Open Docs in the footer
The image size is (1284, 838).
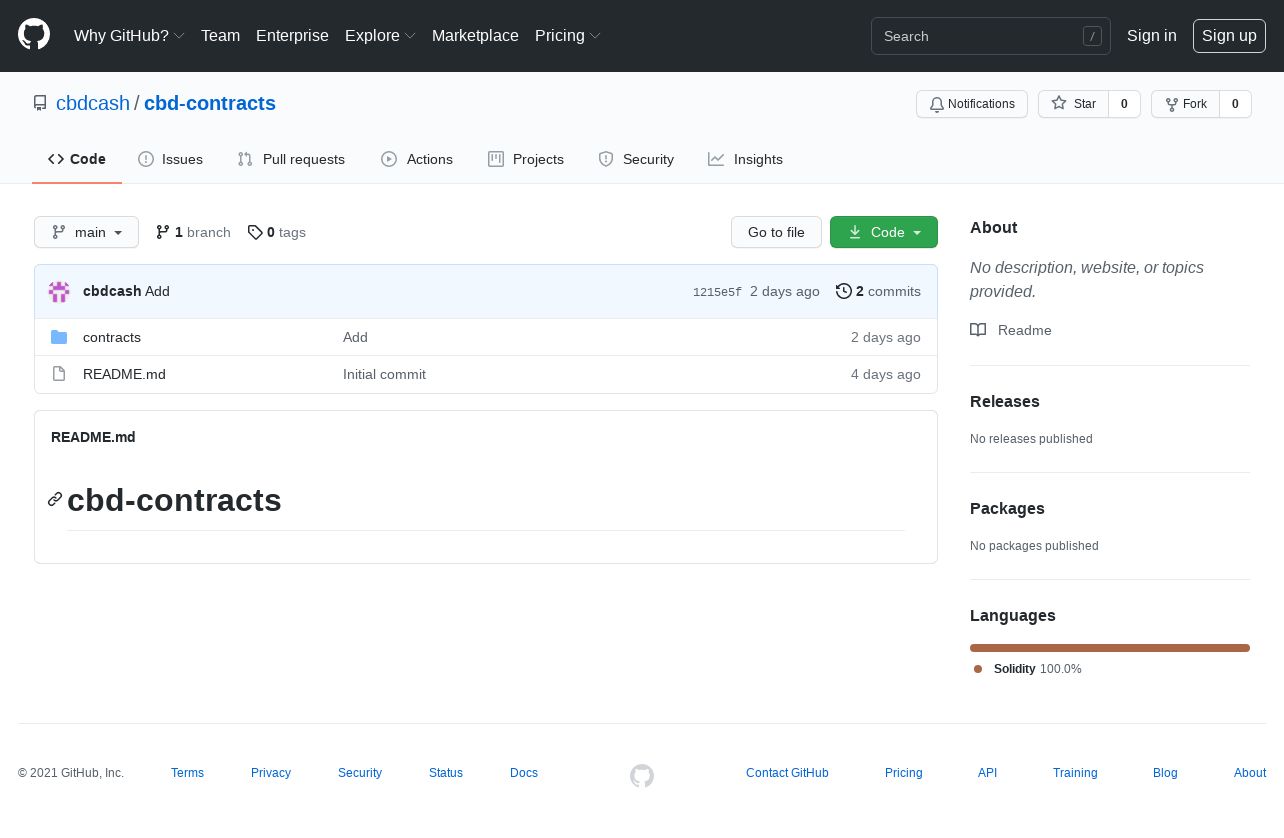coord(524,773)
